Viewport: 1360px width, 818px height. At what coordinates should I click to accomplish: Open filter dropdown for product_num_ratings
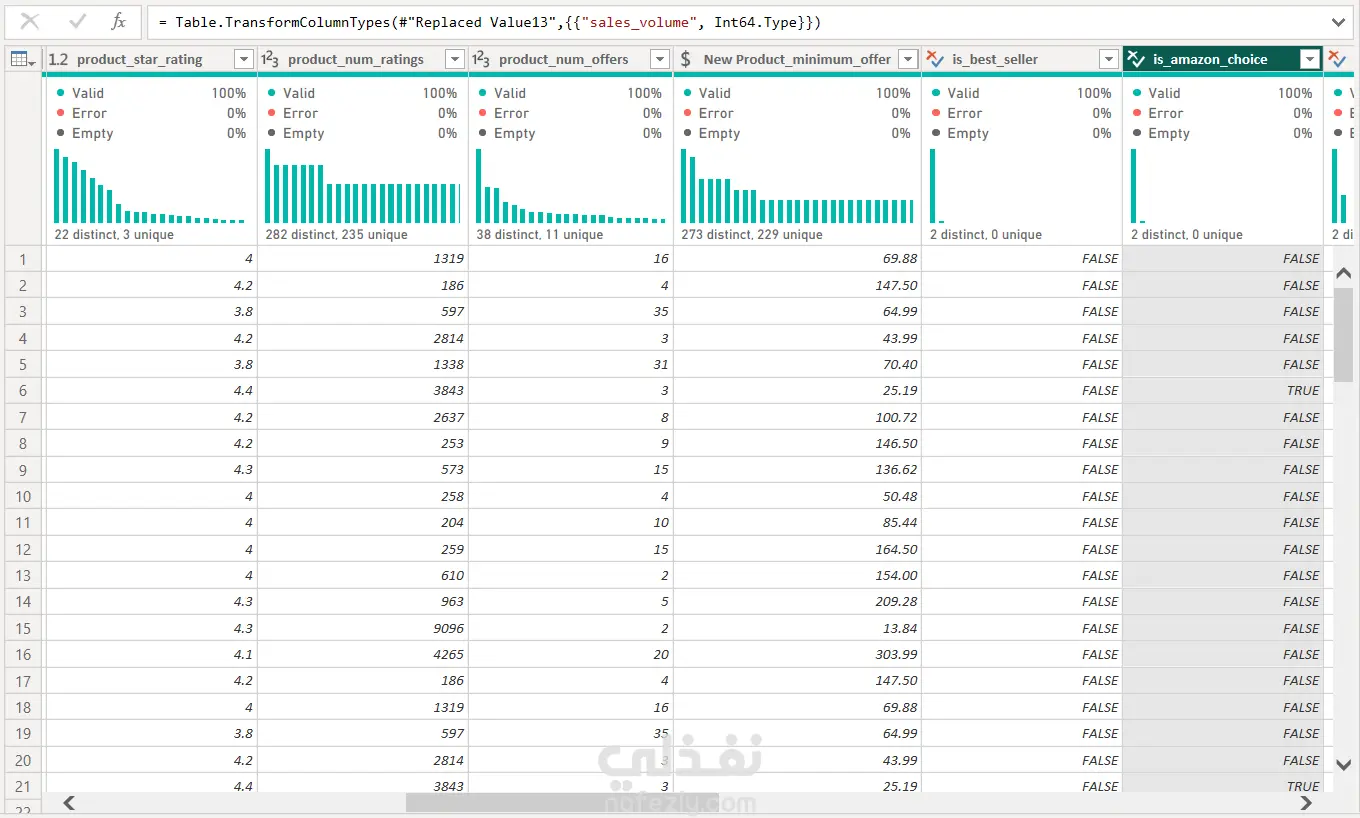(455, 60)
